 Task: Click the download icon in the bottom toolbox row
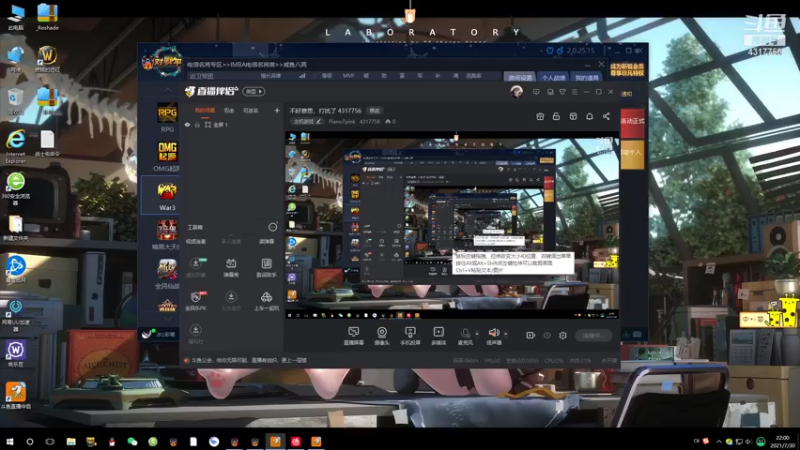tap(195, 334)
